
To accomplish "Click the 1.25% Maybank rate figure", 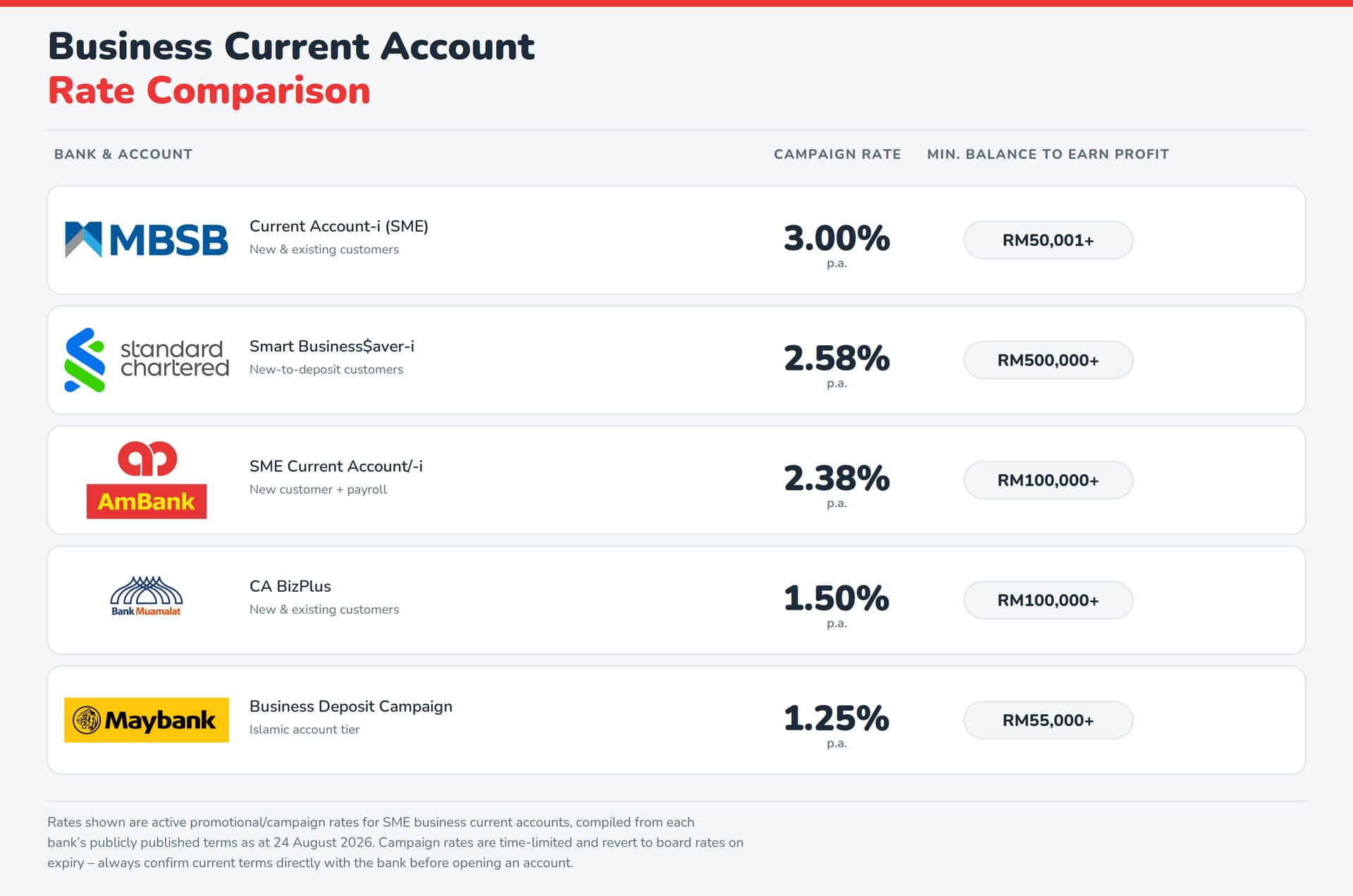I will pyautogui.click(x=837, y=718).
